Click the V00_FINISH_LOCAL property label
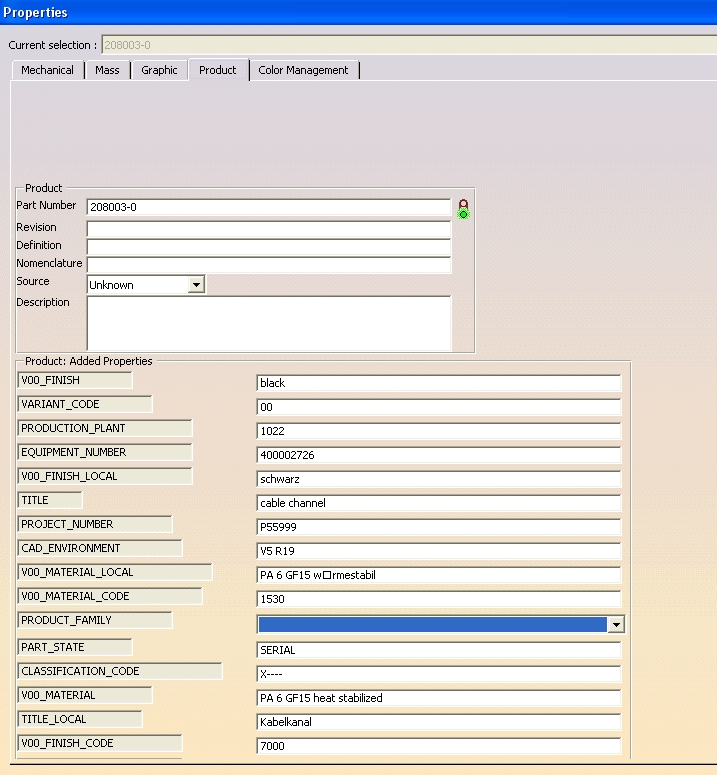Viewport: 717px width, 775px height. click(x=105, y=476)
